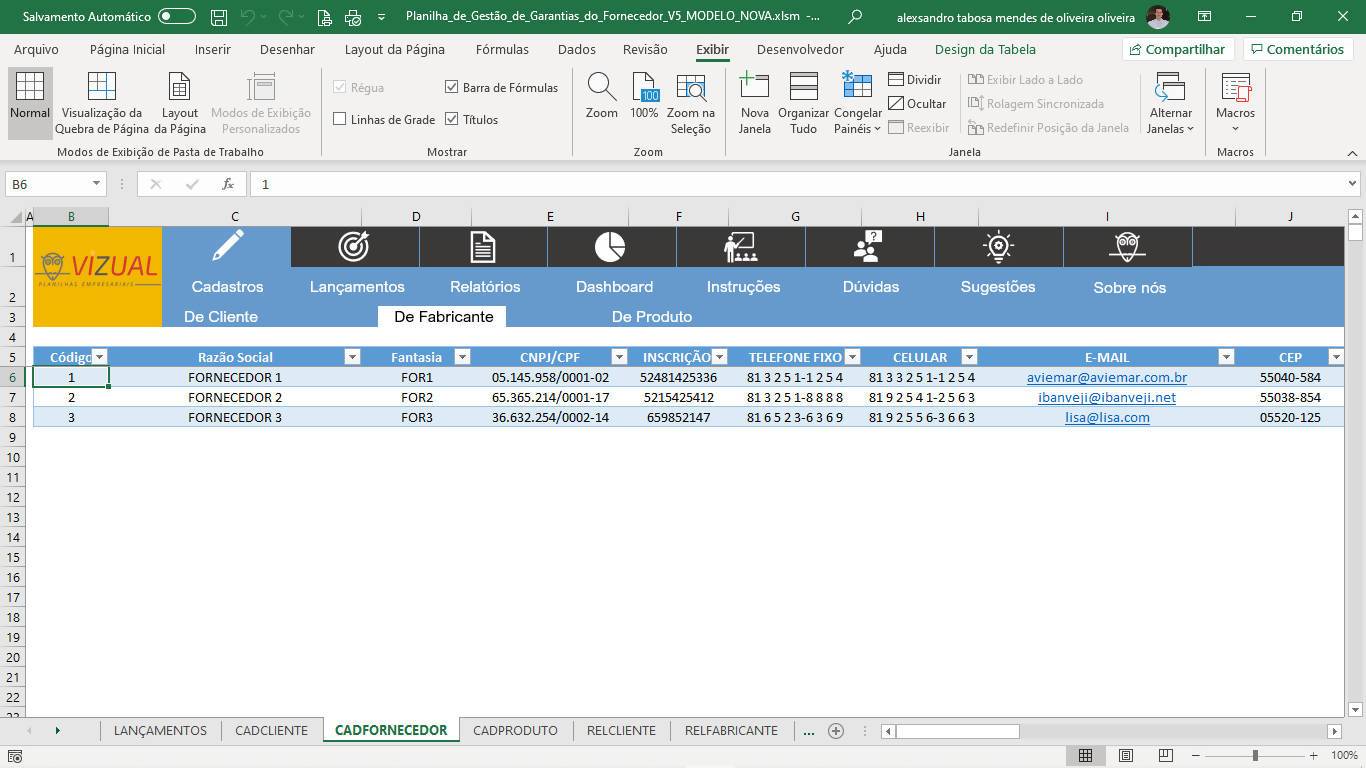This screenshot has width=1366, height=768.
Task: Open the Razão Social filter dropdown
Action: point(352,357)
